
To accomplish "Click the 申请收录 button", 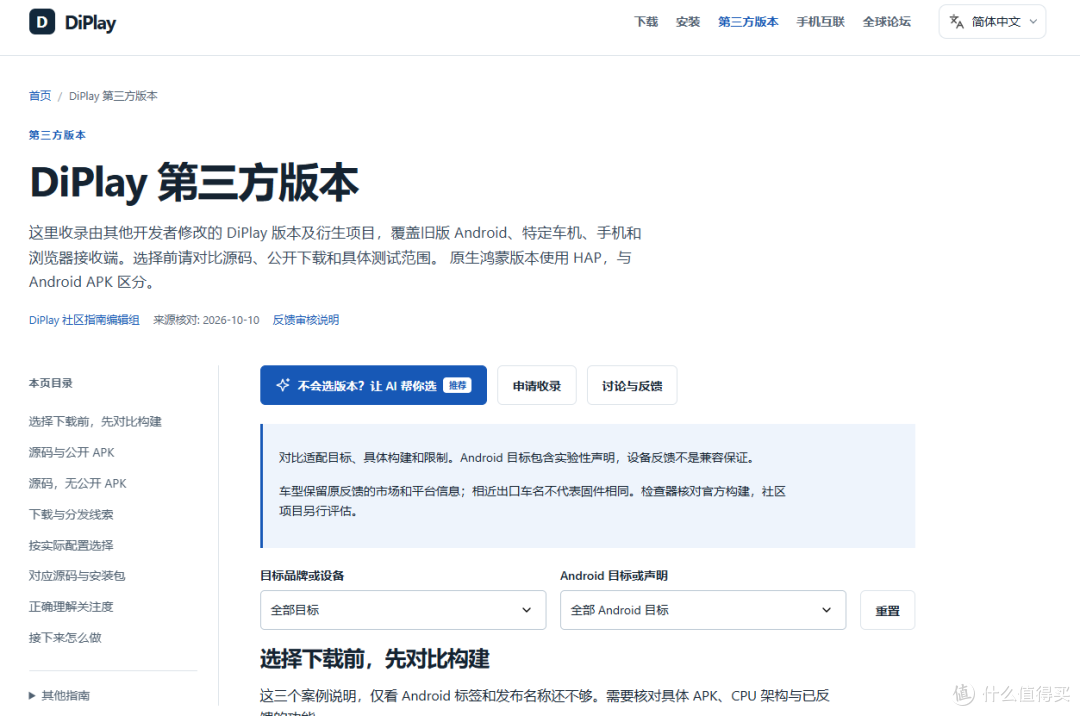I will (x=537, y=386).
